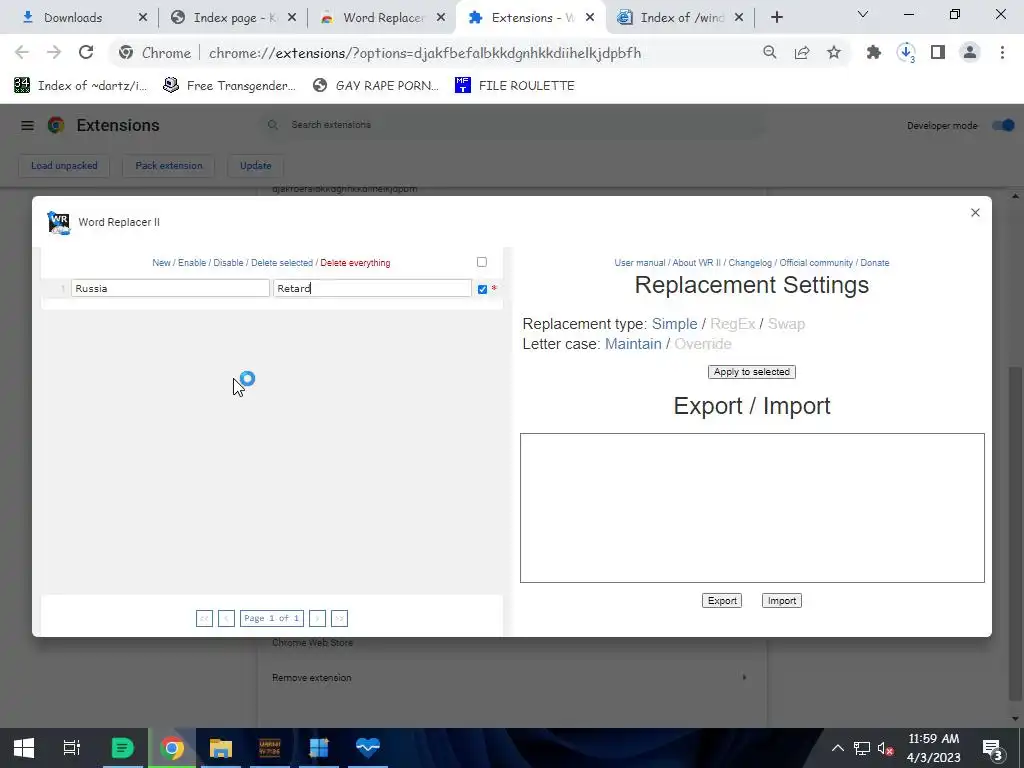This screenshot has height=768, width=1024.
Task: Click the Import button
Action: (x=782, y=601)
